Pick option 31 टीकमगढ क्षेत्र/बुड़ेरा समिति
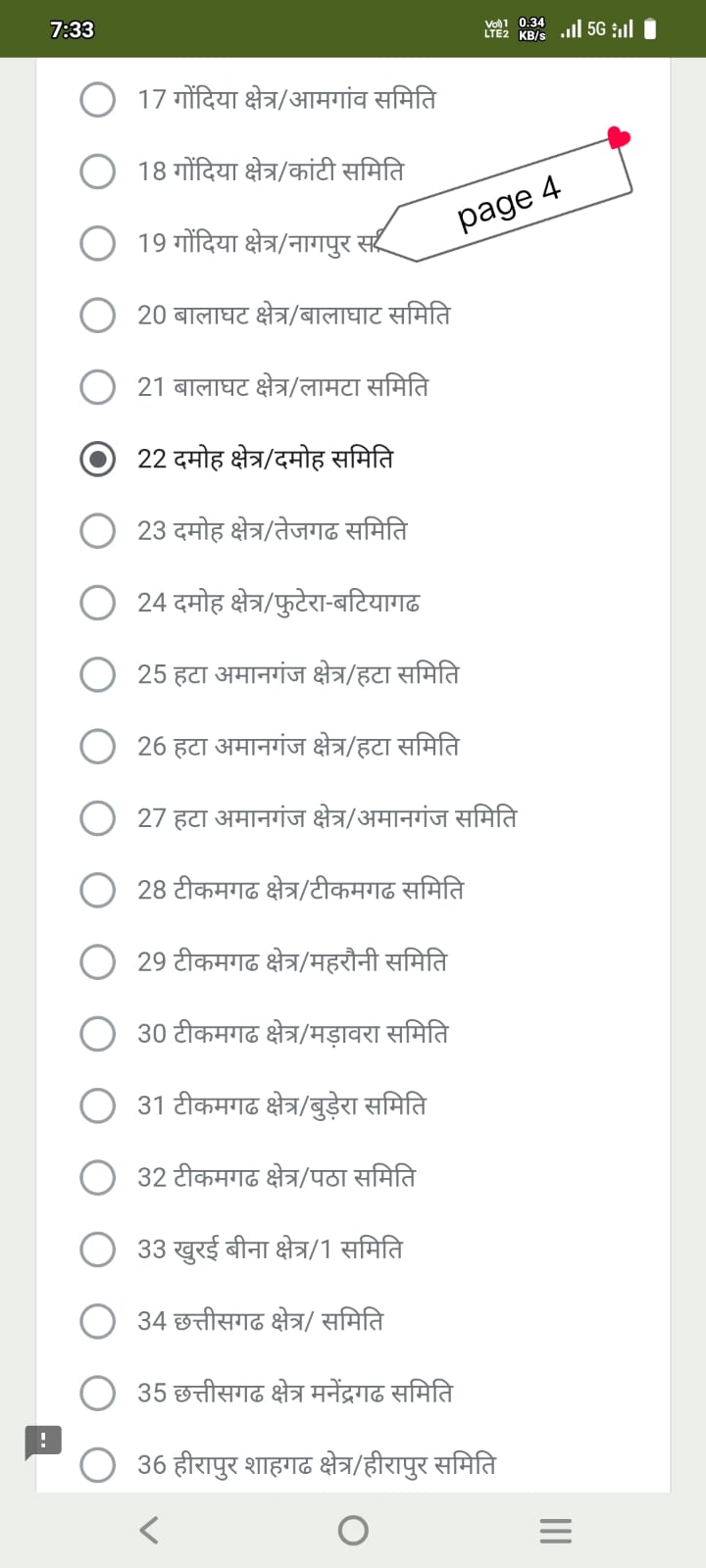 coord(98,1105)
